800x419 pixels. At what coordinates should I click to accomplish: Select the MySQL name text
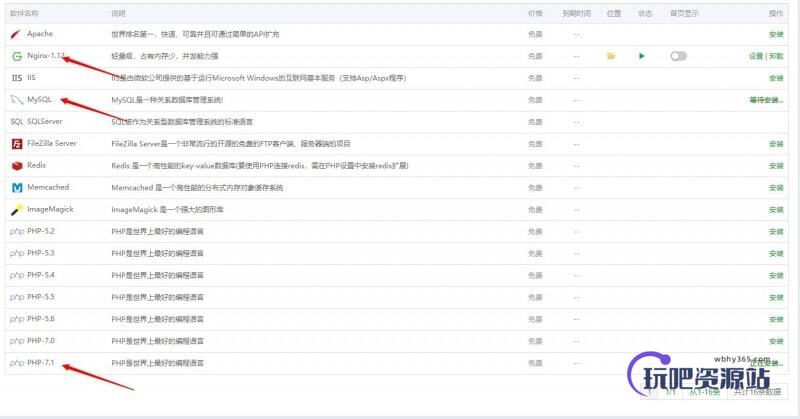(x=39, y=100)
